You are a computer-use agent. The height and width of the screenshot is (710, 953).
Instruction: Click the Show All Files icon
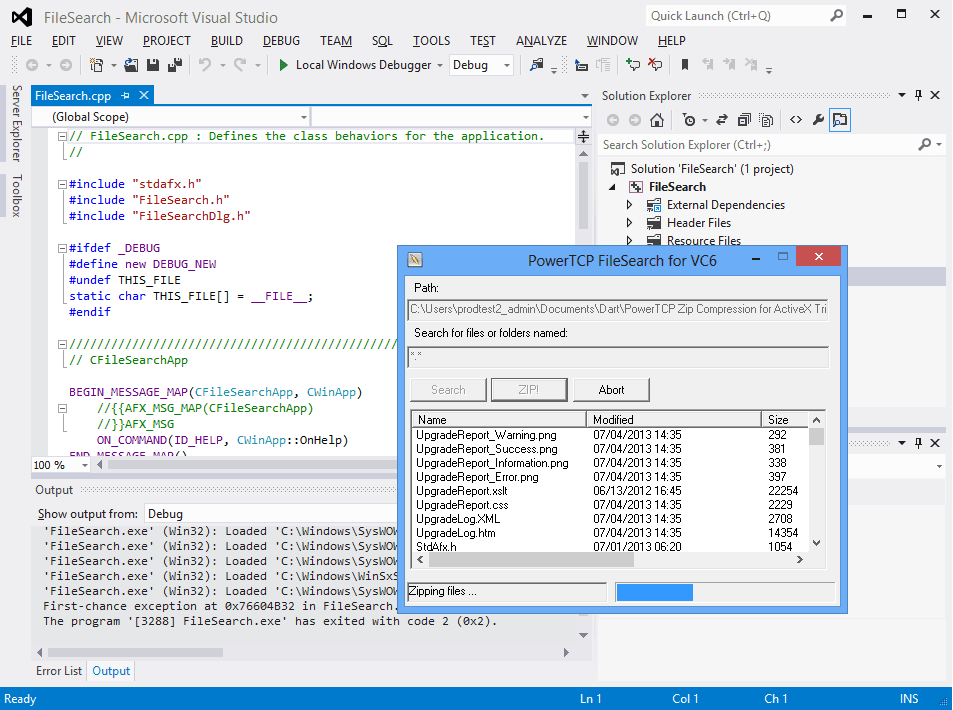point(766,120)
